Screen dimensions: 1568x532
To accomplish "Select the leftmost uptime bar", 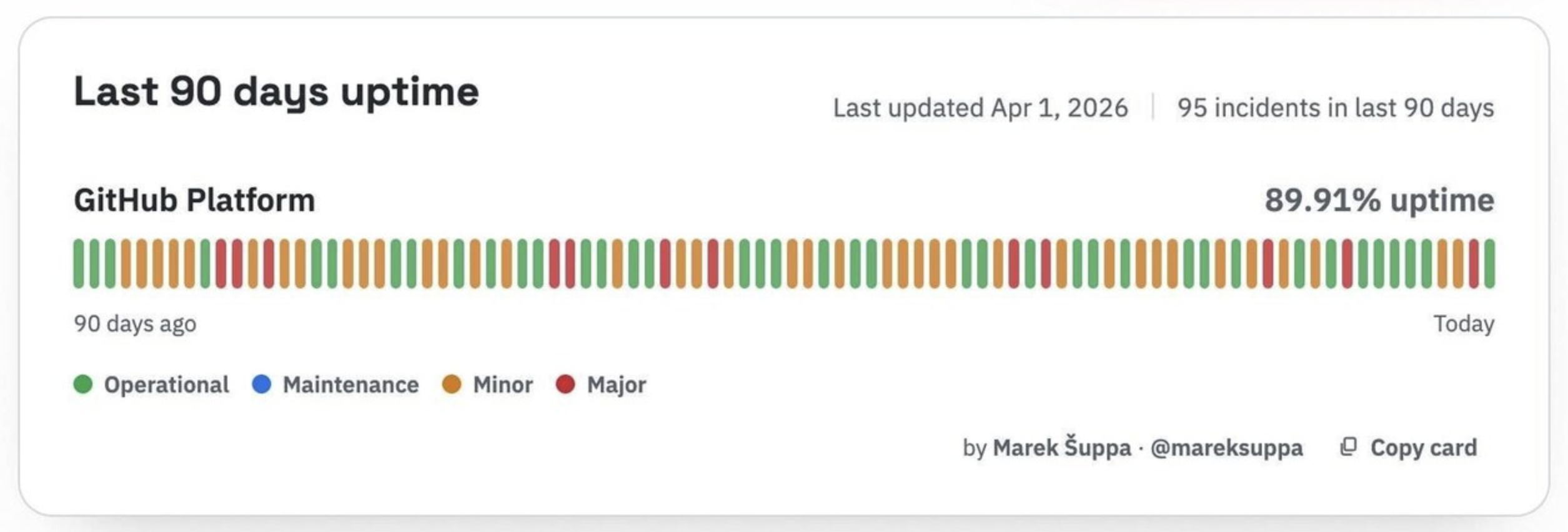I will point(79,264).
